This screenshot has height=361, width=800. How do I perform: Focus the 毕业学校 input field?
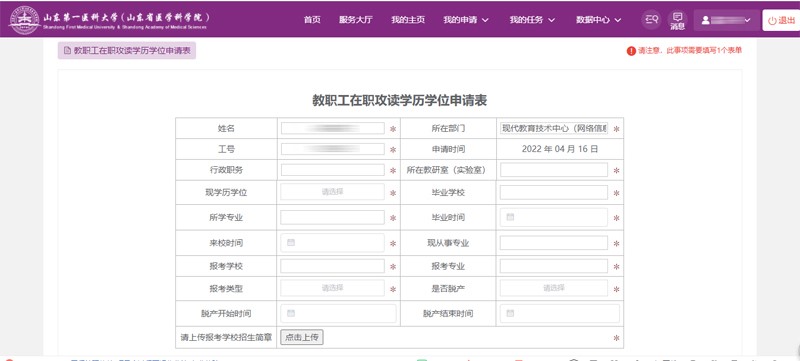554,192
